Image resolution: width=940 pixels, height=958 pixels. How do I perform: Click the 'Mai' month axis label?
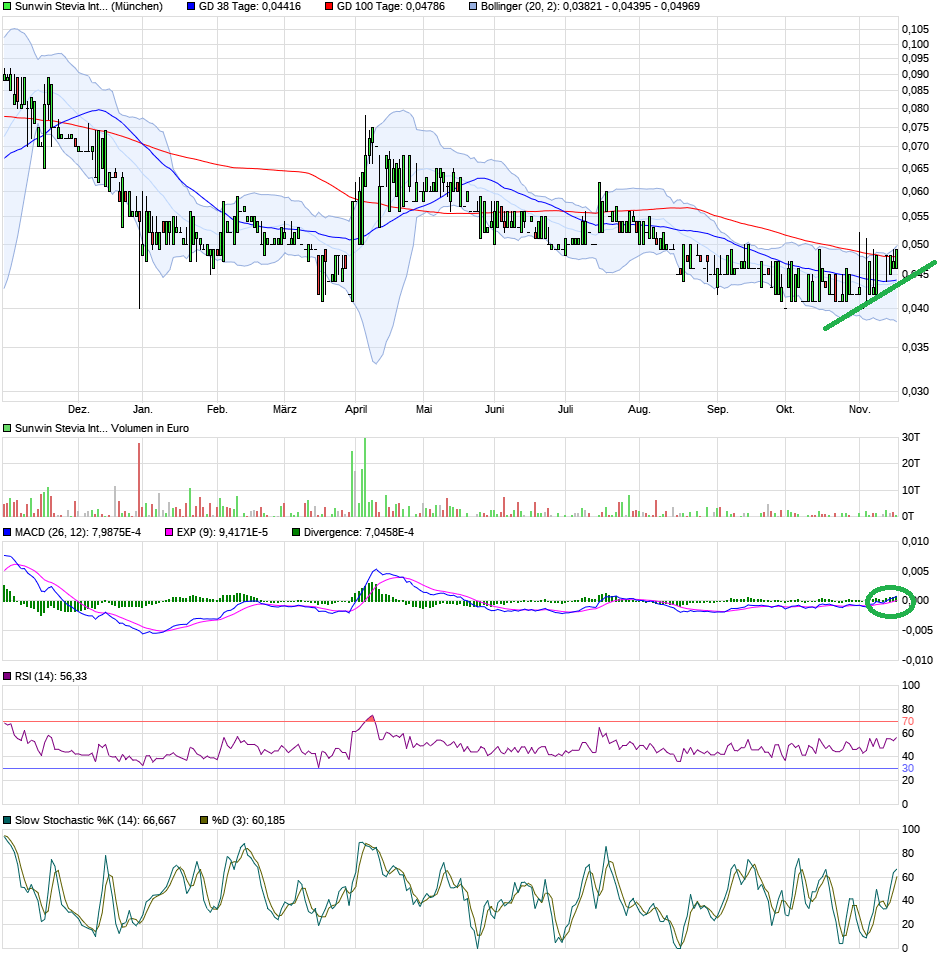[x=424, y=409]
